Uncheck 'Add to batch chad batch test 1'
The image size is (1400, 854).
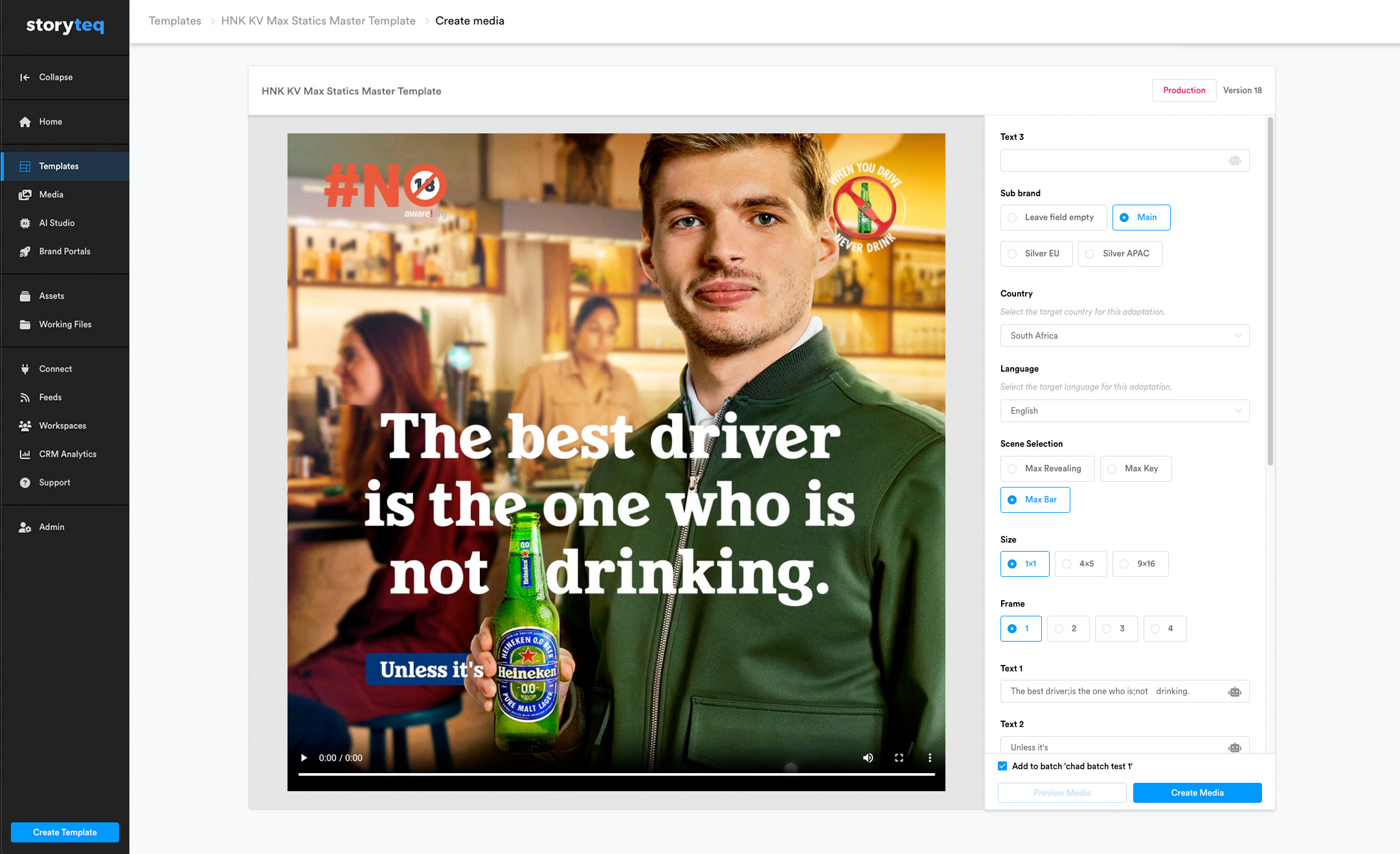1002,765
